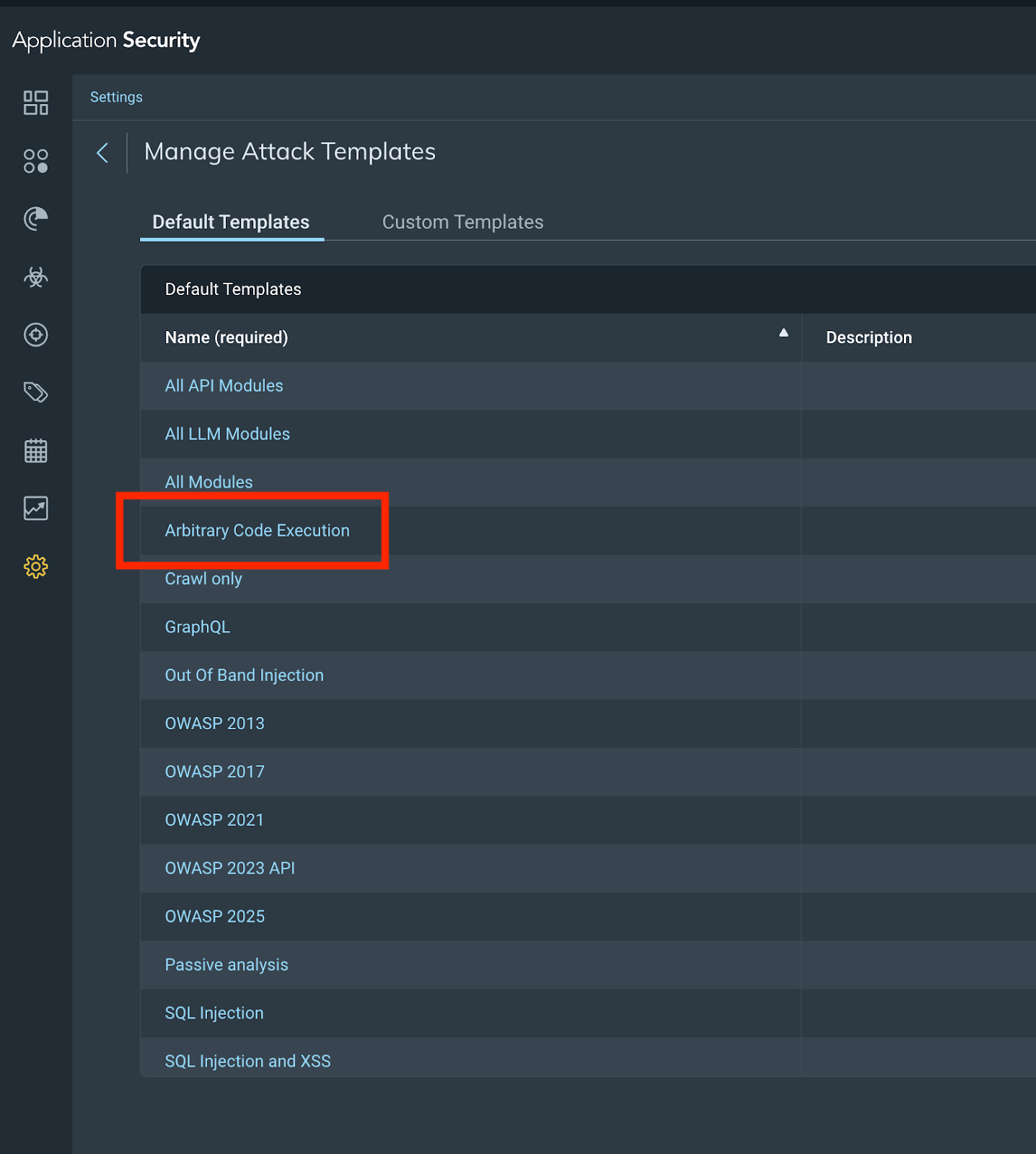The image size is (1036, 1154).
Task: Select the Default Templates tab
Action: click(x=231, y=222)
